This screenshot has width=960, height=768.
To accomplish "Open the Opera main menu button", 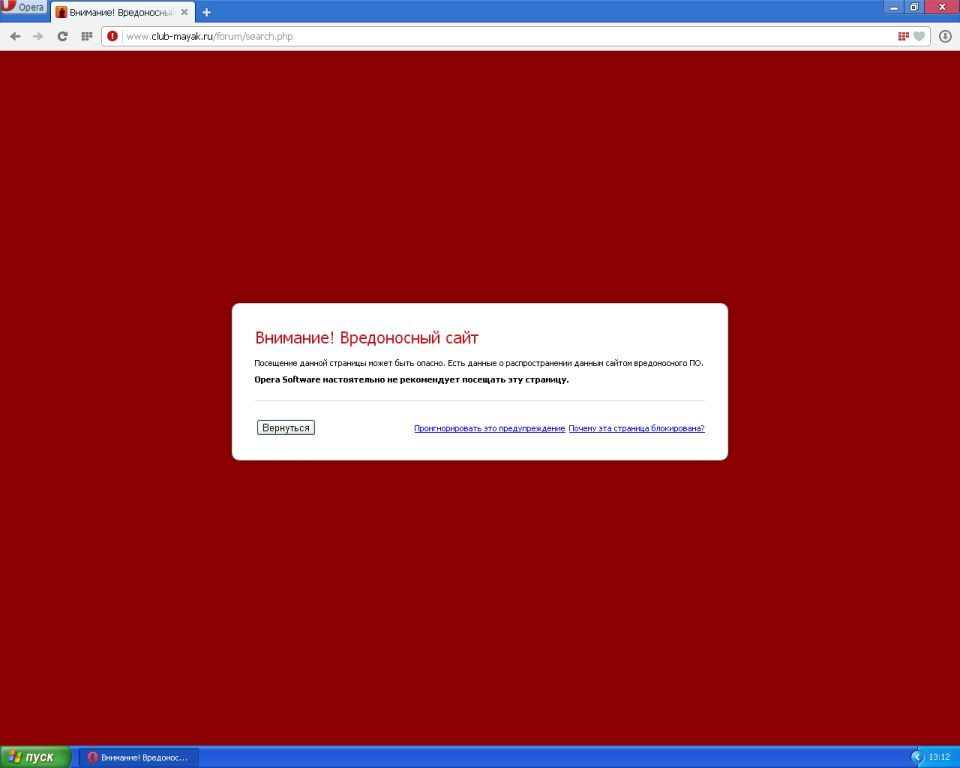I will point(24,7).
